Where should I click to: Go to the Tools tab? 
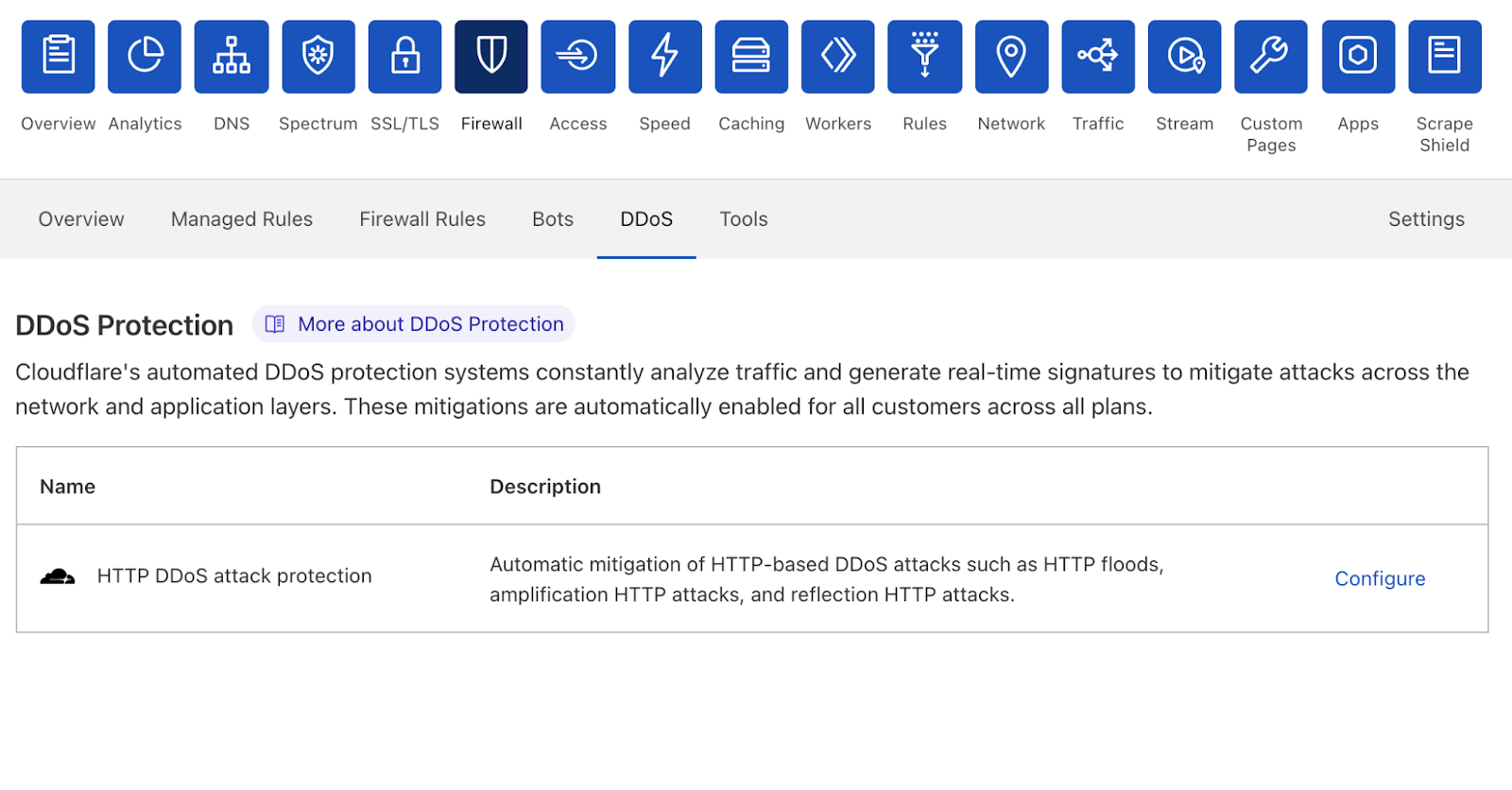coord(744,219)
